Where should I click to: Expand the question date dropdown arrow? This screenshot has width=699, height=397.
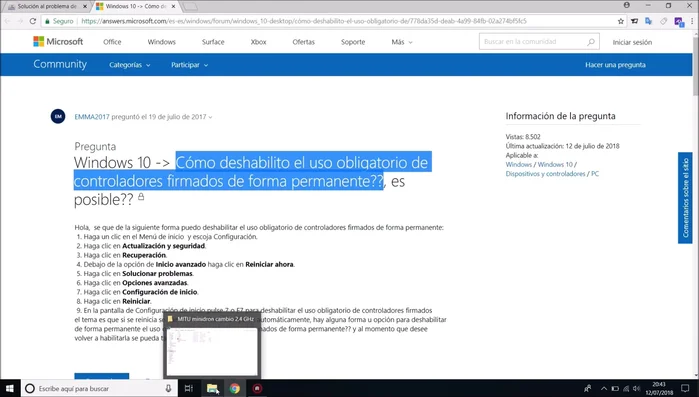[x=210, y=117]
